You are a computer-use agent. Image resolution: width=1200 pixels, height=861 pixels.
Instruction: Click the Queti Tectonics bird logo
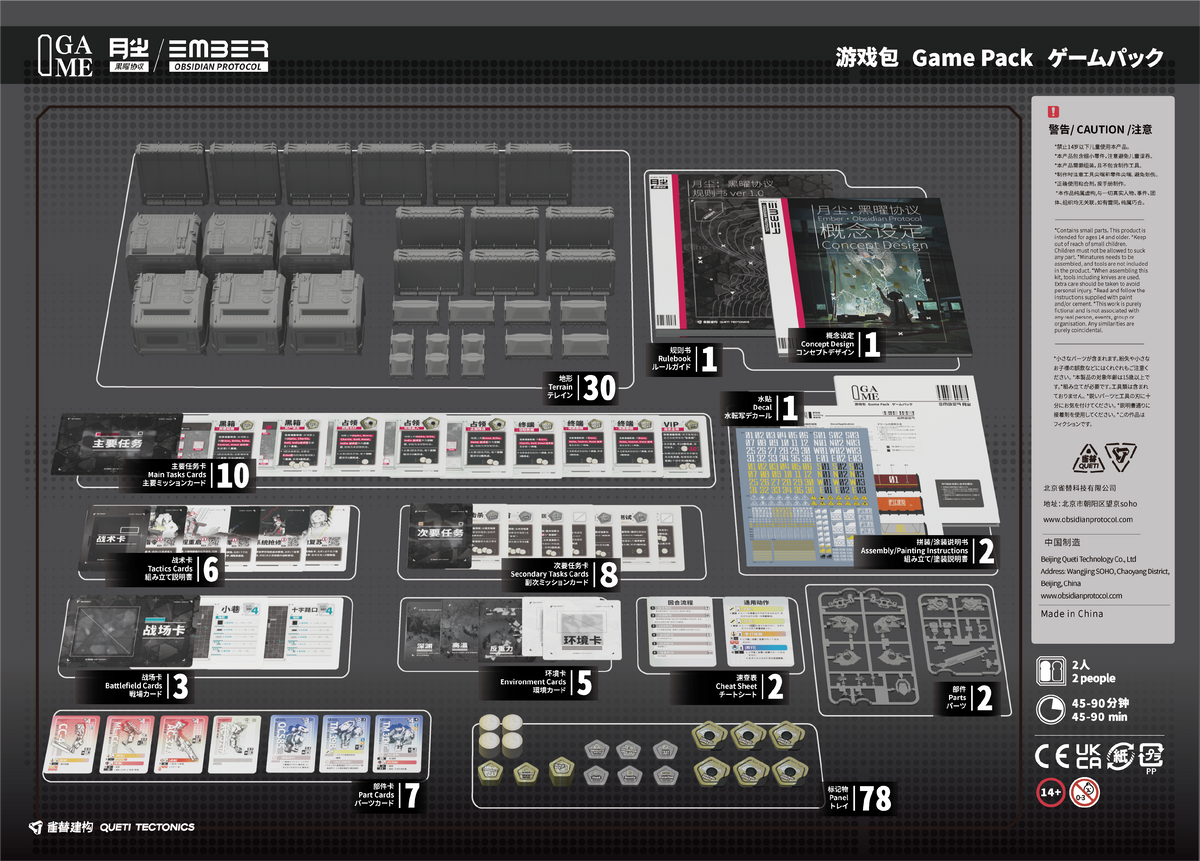[37, 827]
